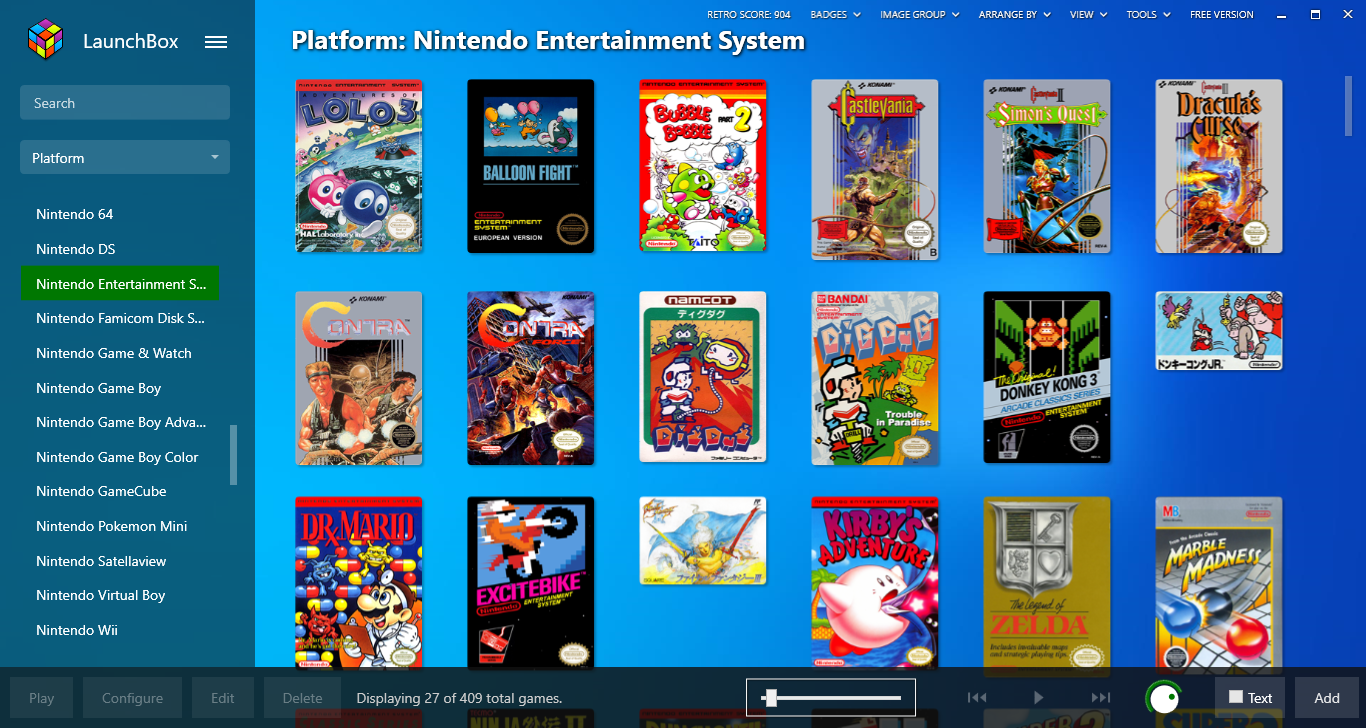Open the Arrange By dropdown

pos(1015,15)
